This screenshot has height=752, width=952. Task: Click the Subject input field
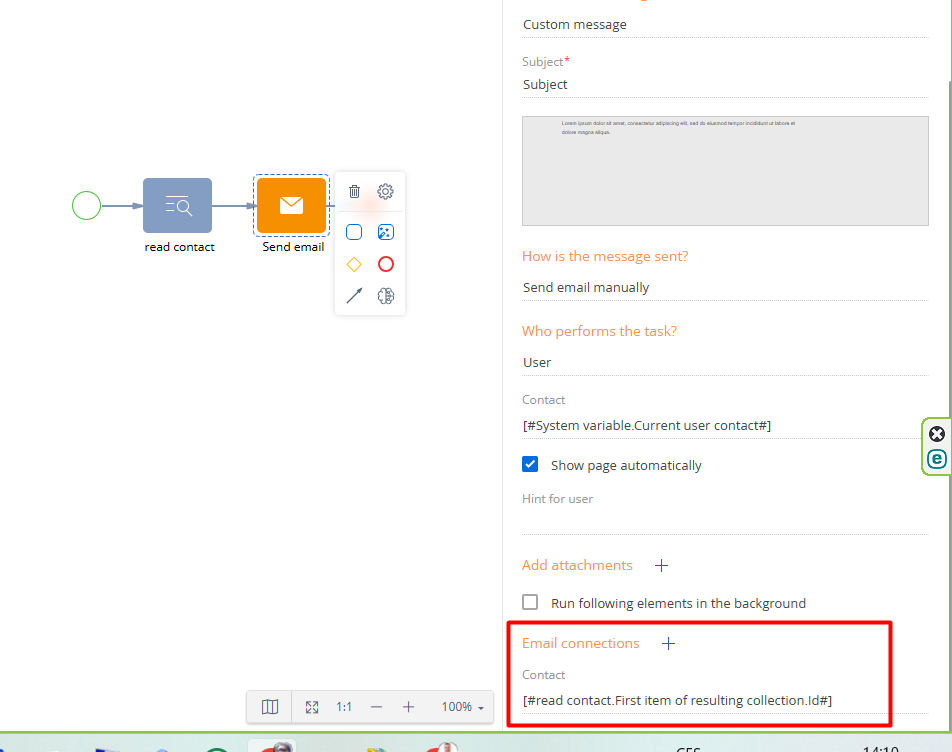(x=724, y=85)
